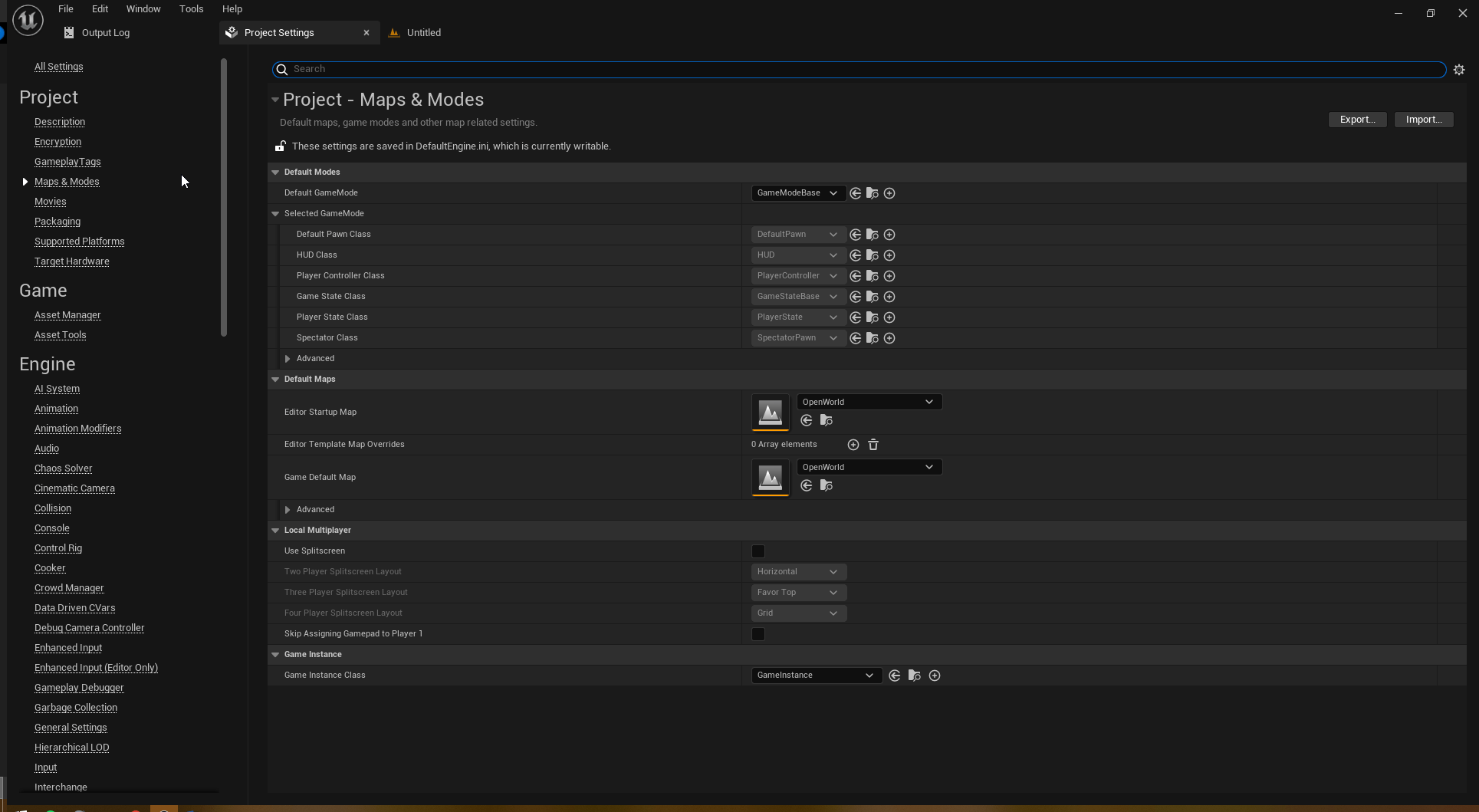Screen dimensions: 1479x812
Task: Collapse the Selected GameMode section
Action: 275,214
